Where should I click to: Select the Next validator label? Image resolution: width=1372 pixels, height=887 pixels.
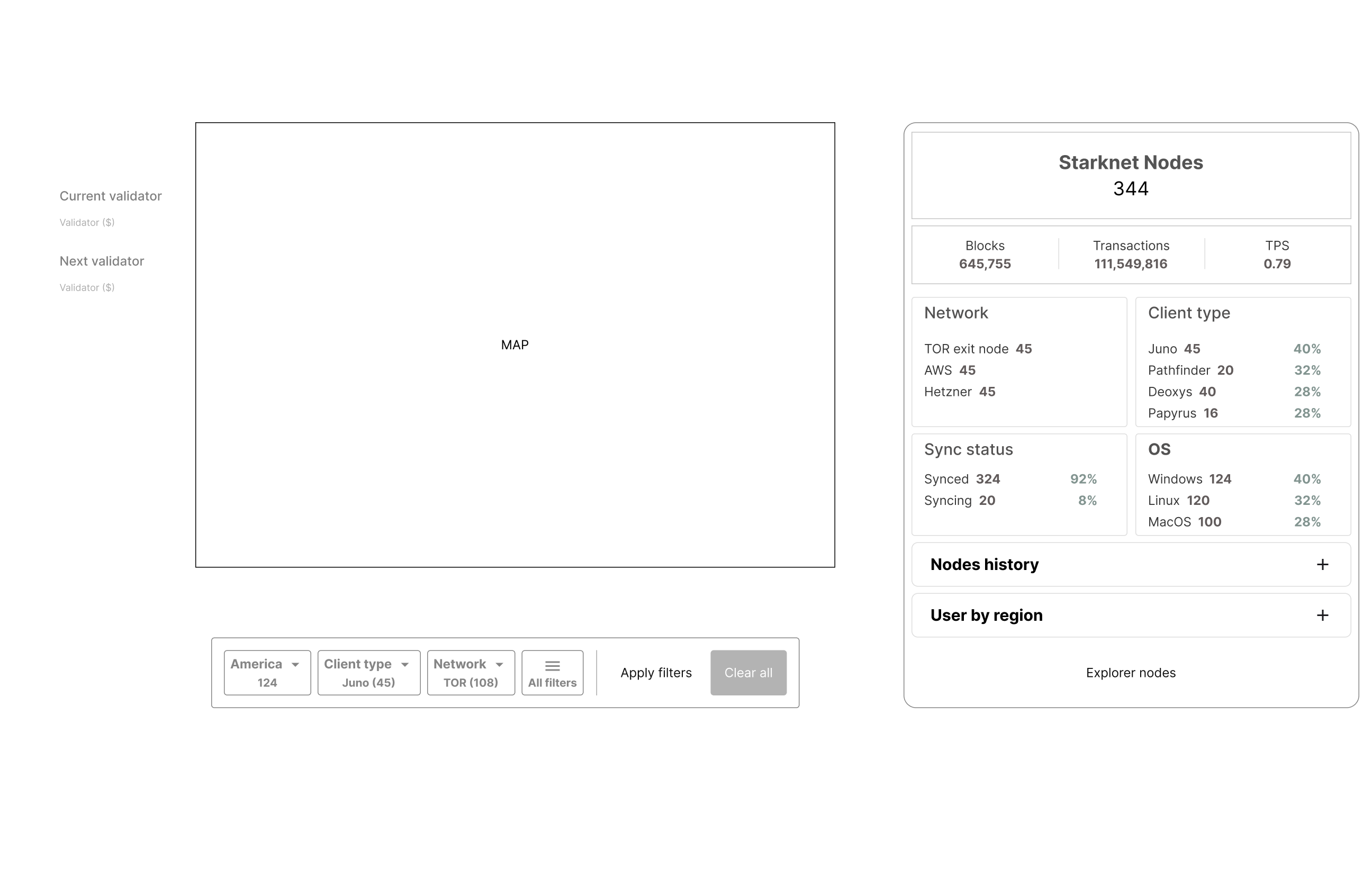pos(102,261)
